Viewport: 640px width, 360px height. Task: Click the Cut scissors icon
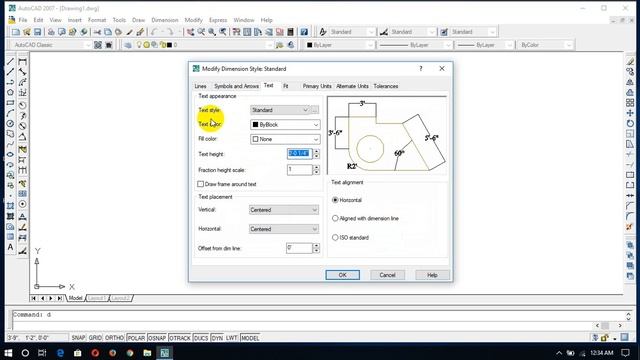(97, 32)
